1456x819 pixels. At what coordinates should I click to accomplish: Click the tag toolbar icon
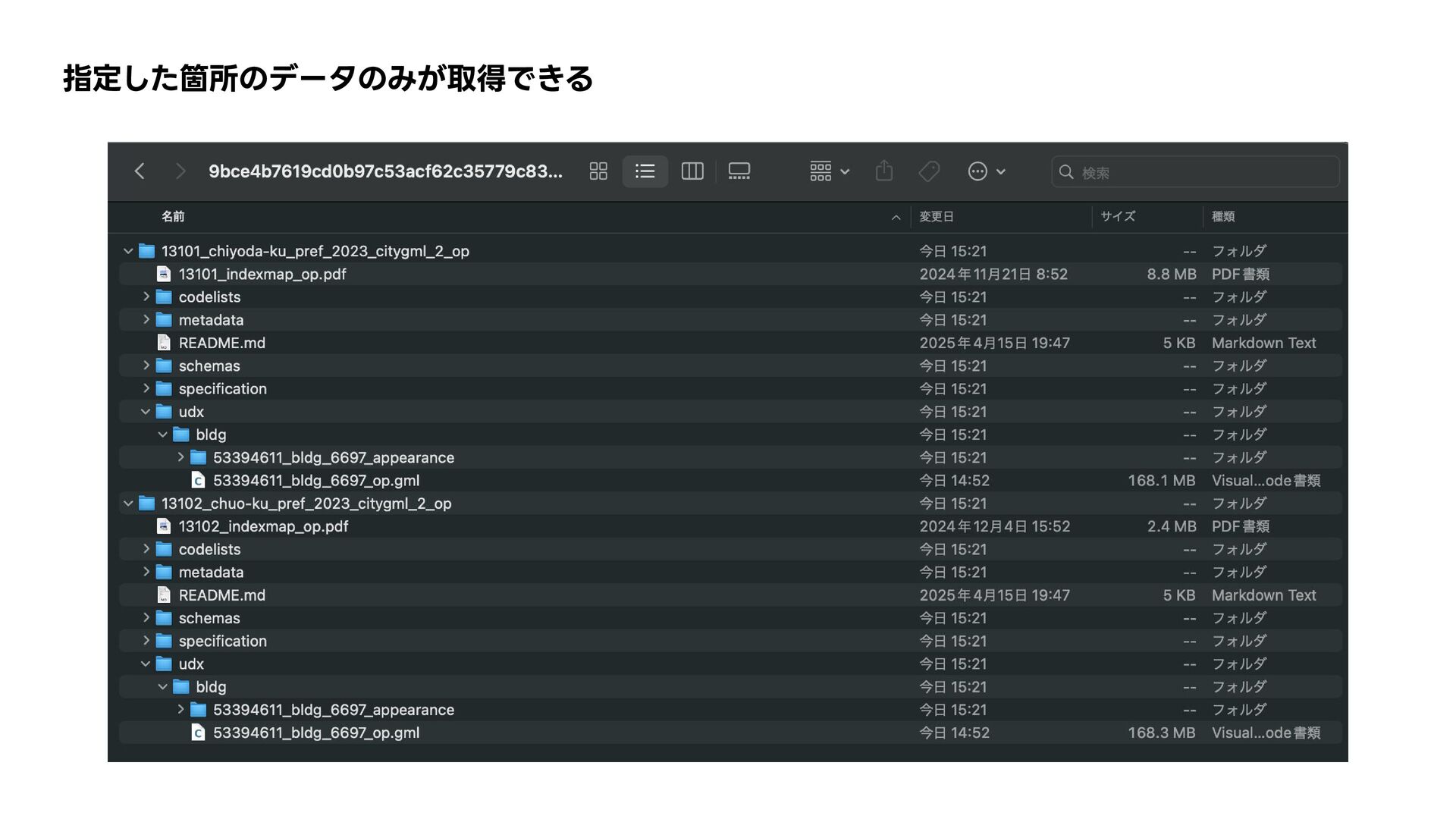929,171
